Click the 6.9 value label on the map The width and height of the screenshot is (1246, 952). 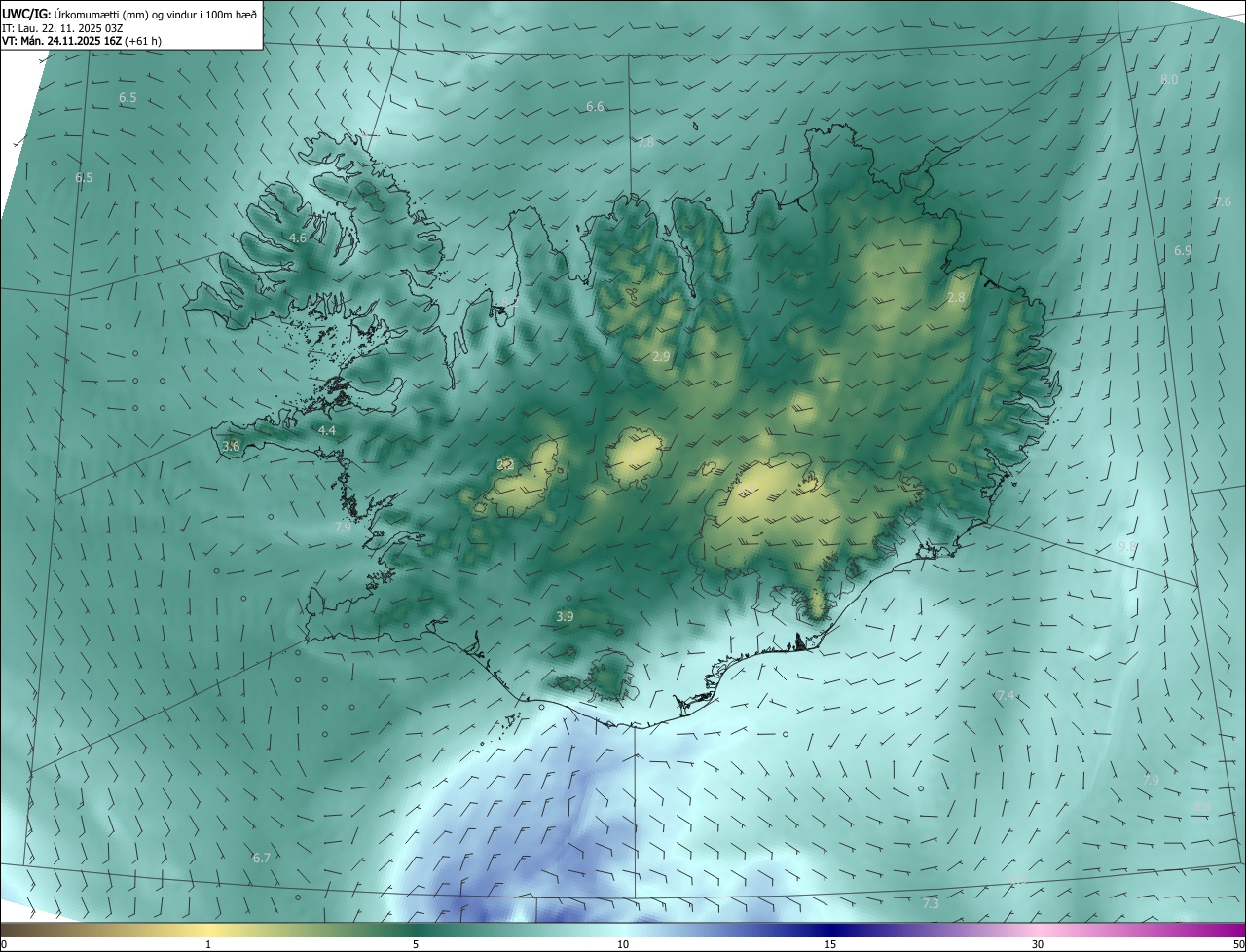click(x=1183, y=251)
